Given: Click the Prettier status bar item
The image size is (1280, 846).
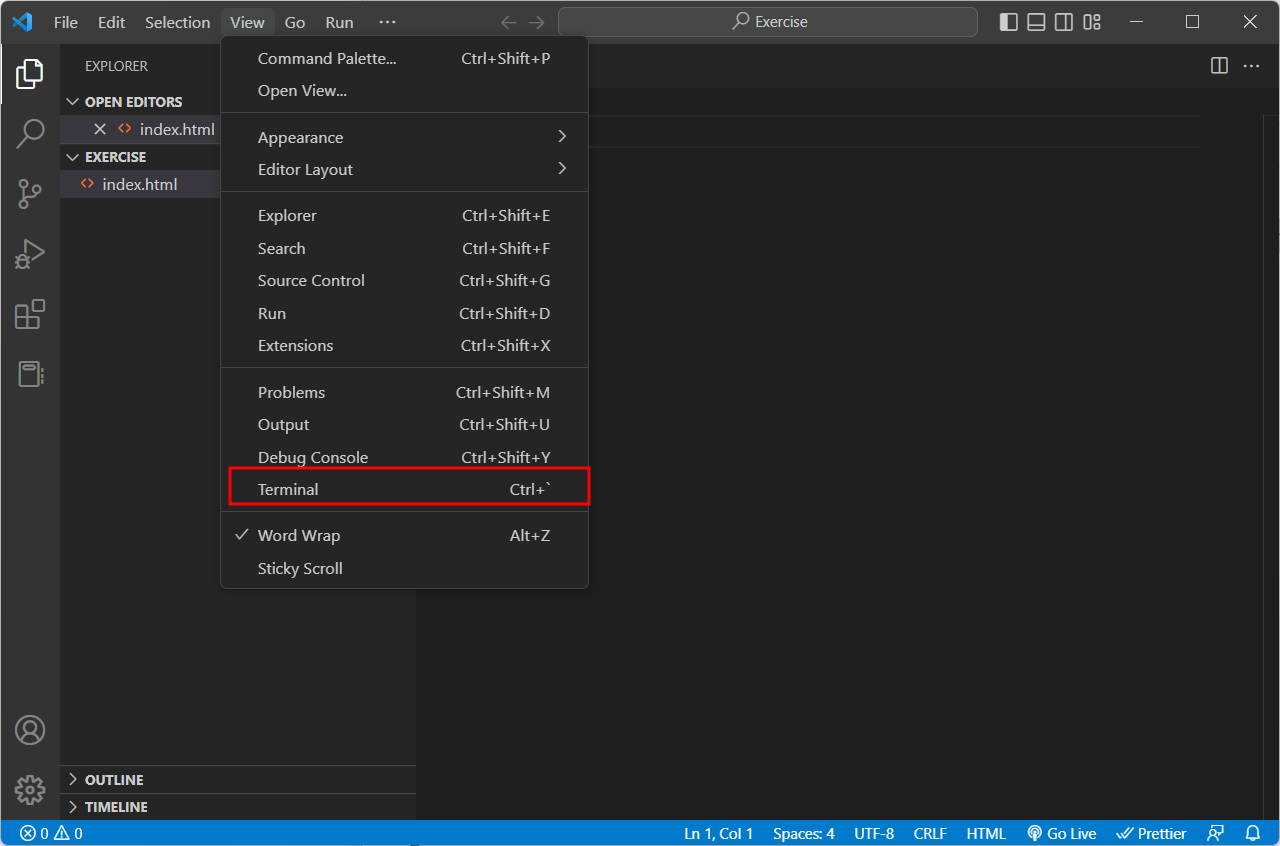Looking at the screenshot, I should click(x=1151, y=833).
